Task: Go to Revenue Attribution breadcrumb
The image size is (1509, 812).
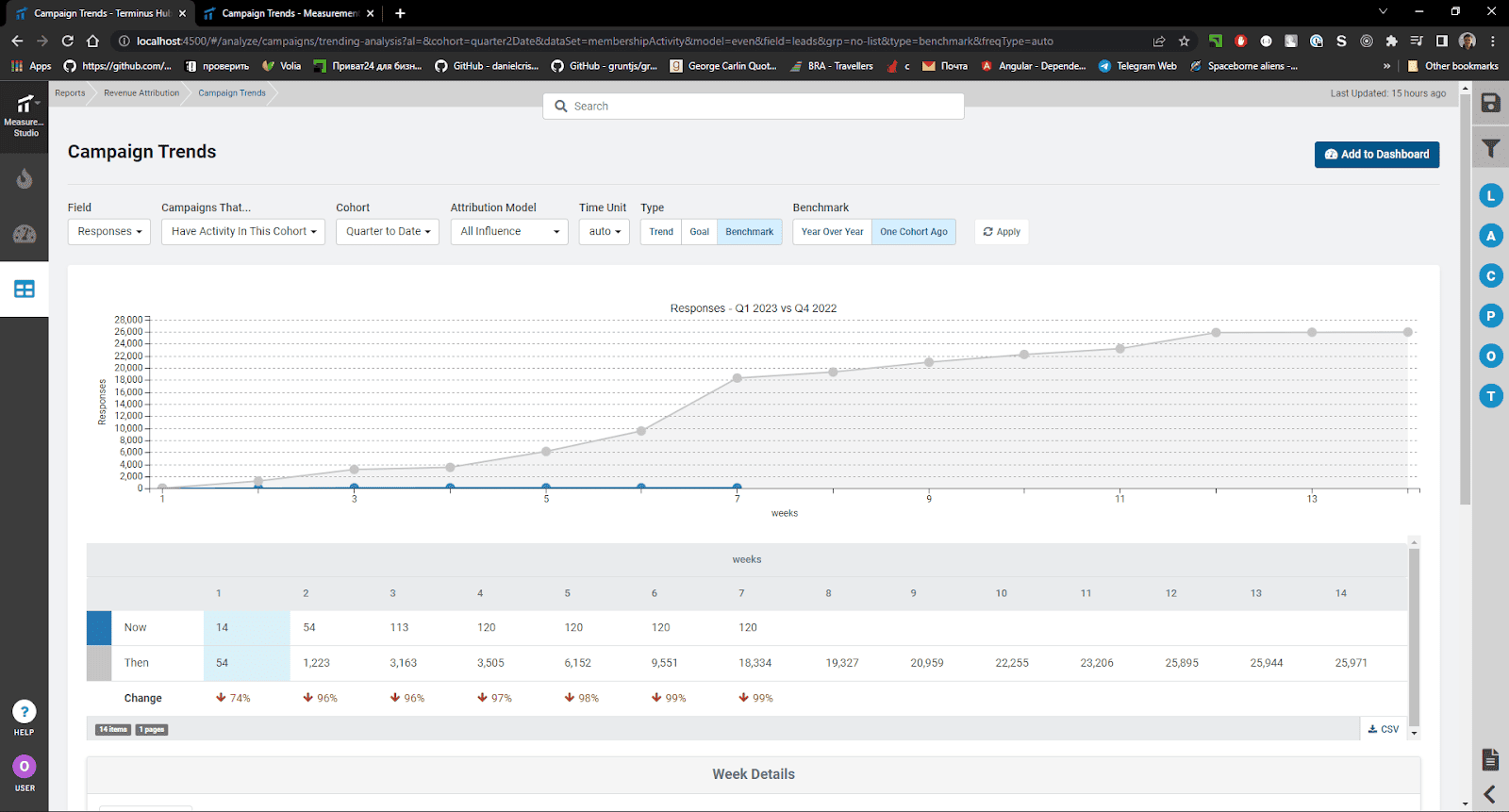Action: [x=141, y=93]
